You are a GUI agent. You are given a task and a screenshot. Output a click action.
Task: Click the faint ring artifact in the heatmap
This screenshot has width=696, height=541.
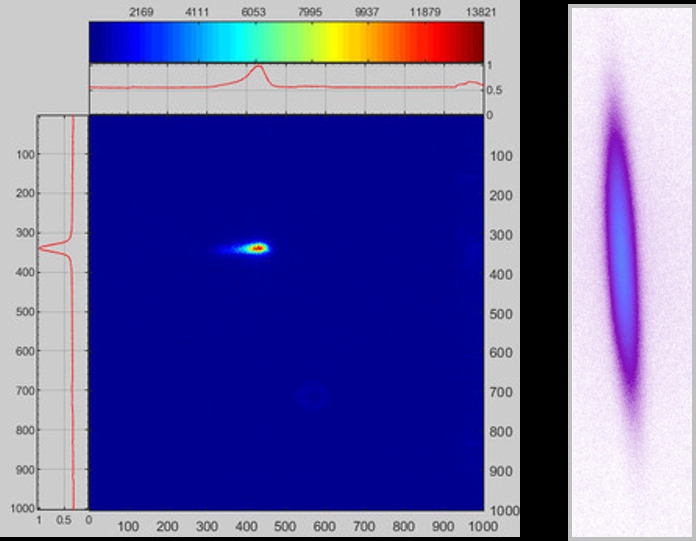tap(313, 398)
